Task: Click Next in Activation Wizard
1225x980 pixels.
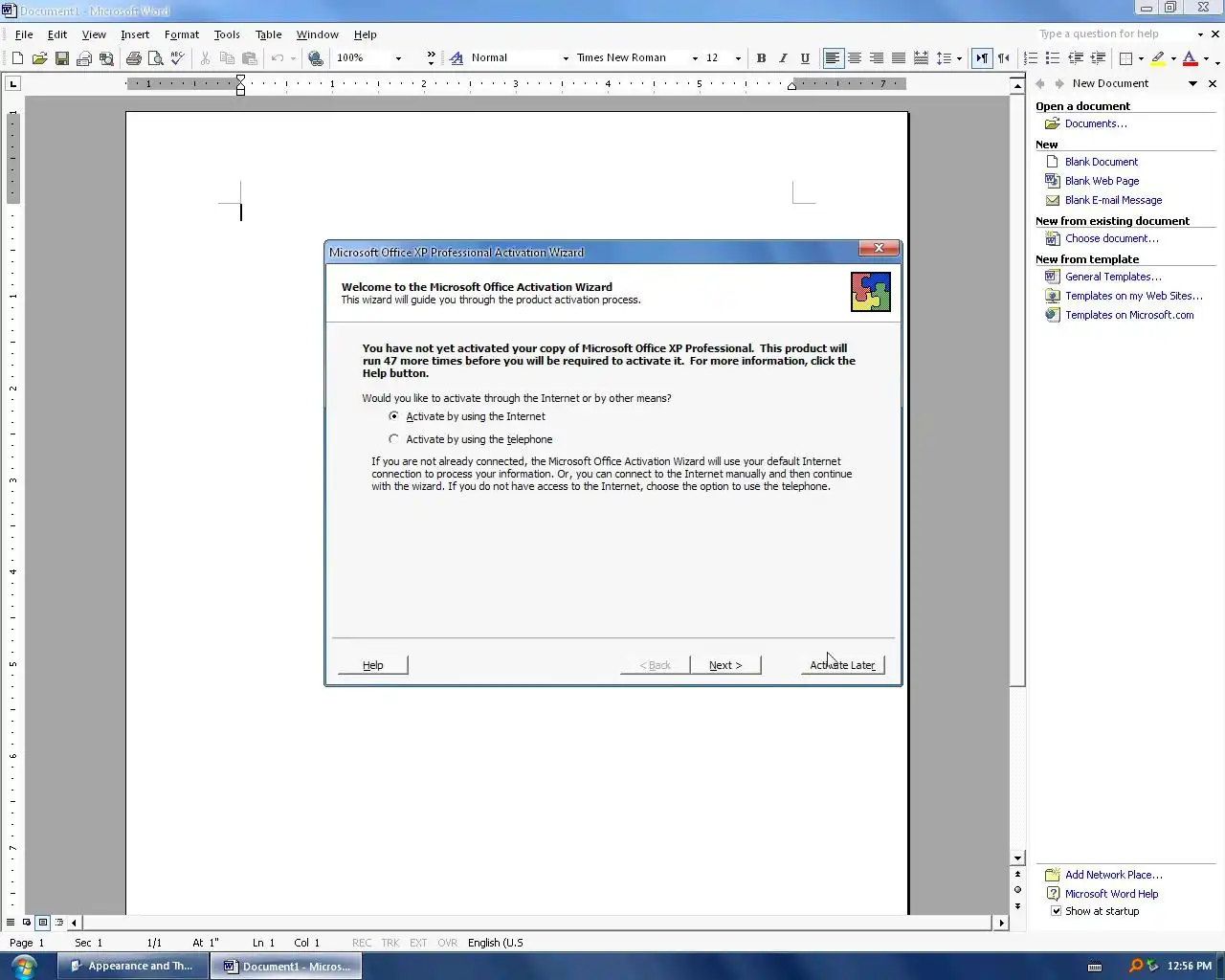Action: [725, 665]
